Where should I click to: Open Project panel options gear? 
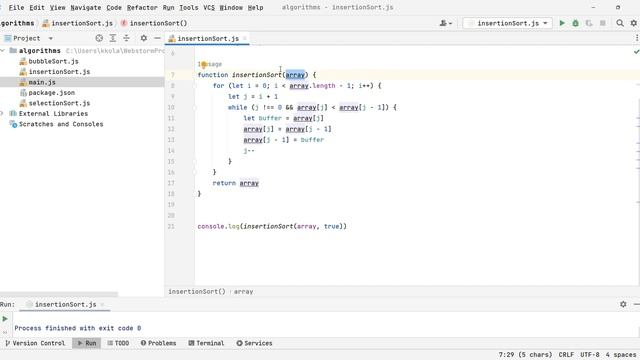tap(144, 38)
